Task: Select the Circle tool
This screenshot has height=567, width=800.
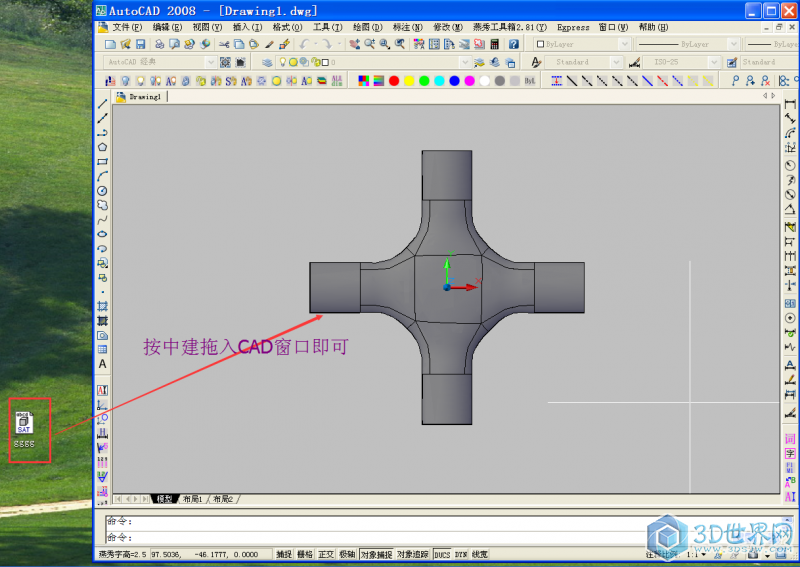Action: point(103,191)
